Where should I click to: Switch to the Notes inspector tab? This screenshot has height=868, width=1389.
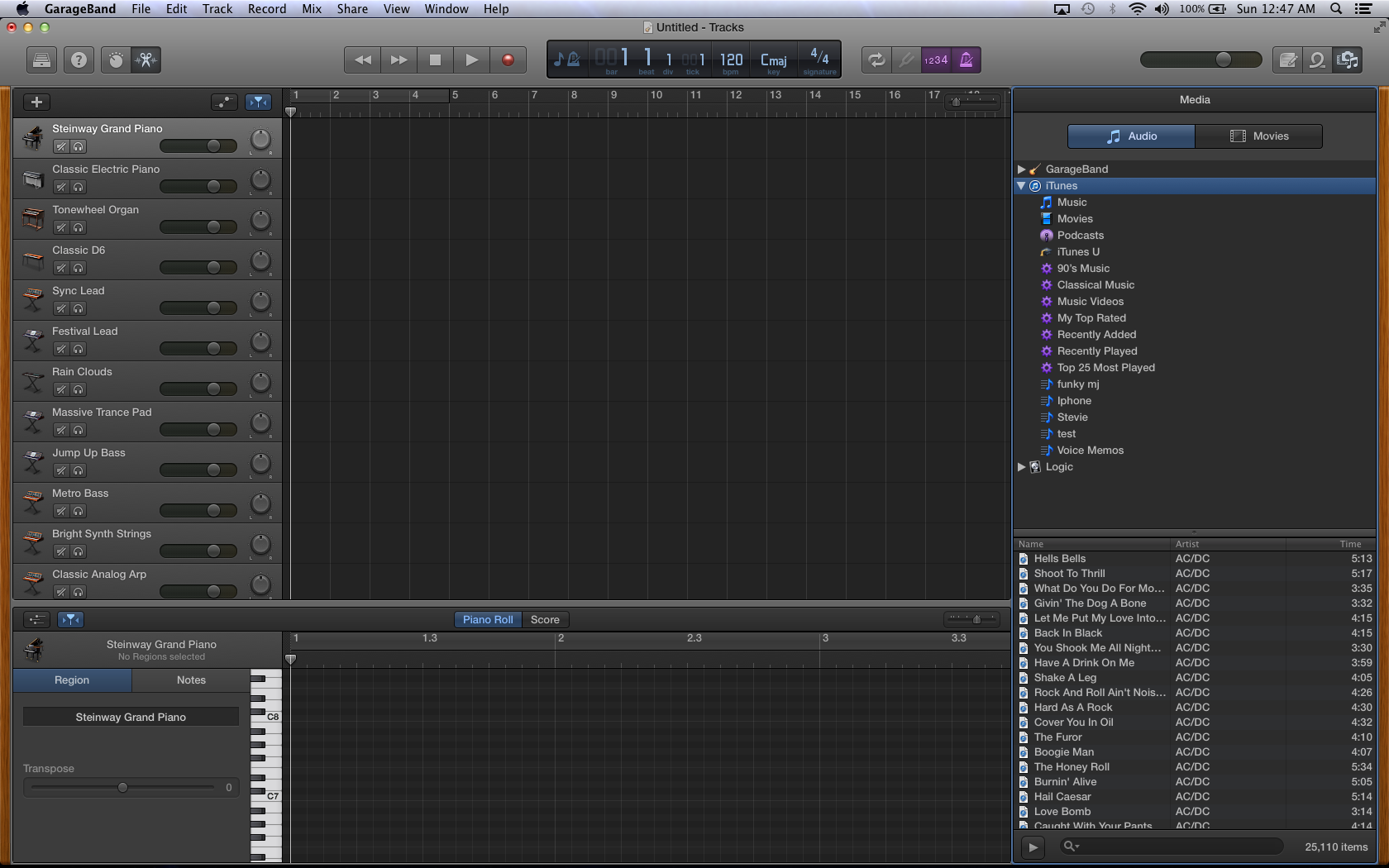pyautogui.click(x=191, y=680)
